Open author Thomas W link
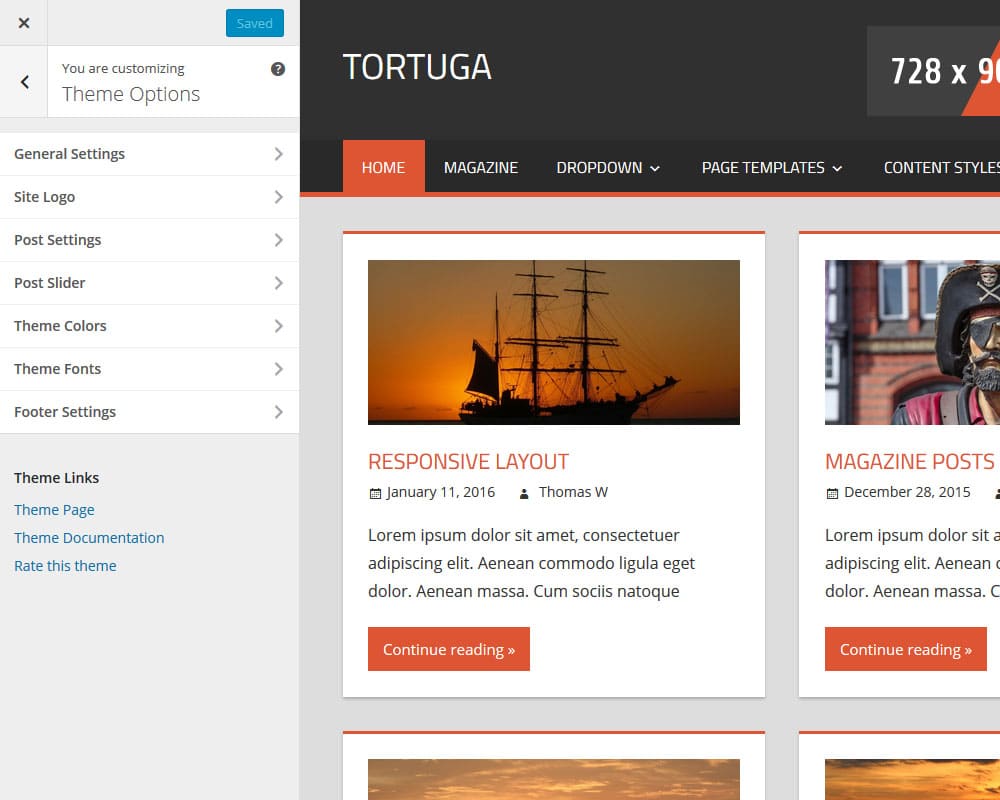1000x800 pixels. (573, 492)
